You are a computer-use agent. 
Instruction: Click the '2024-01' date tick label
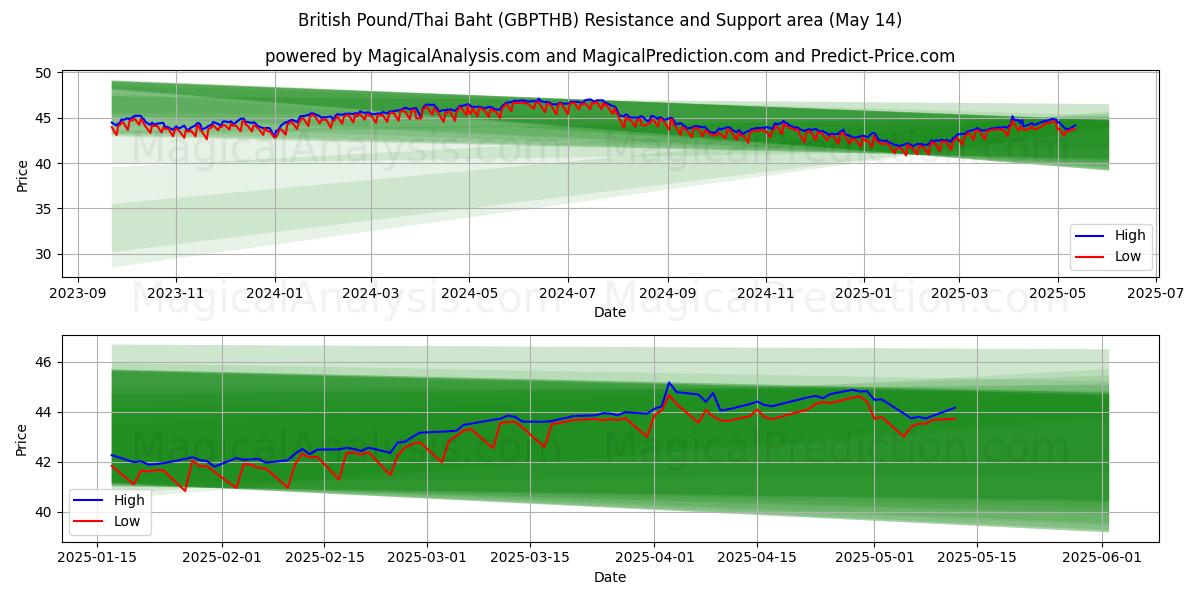coord(274,294)
